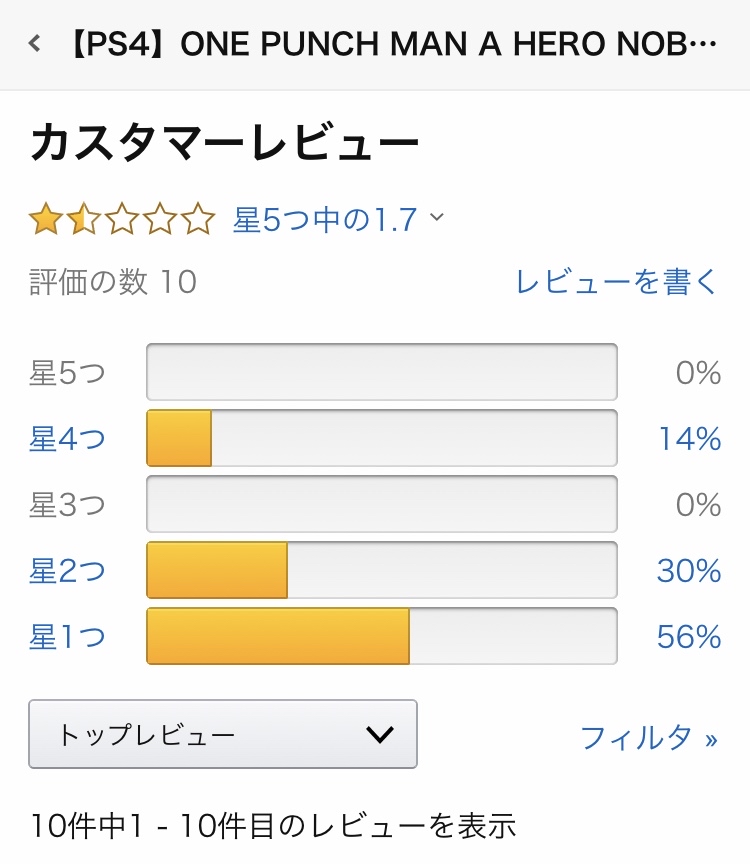Click レビューを書く link
Viewport: 750px width, 864px height.
click(617, 282)
